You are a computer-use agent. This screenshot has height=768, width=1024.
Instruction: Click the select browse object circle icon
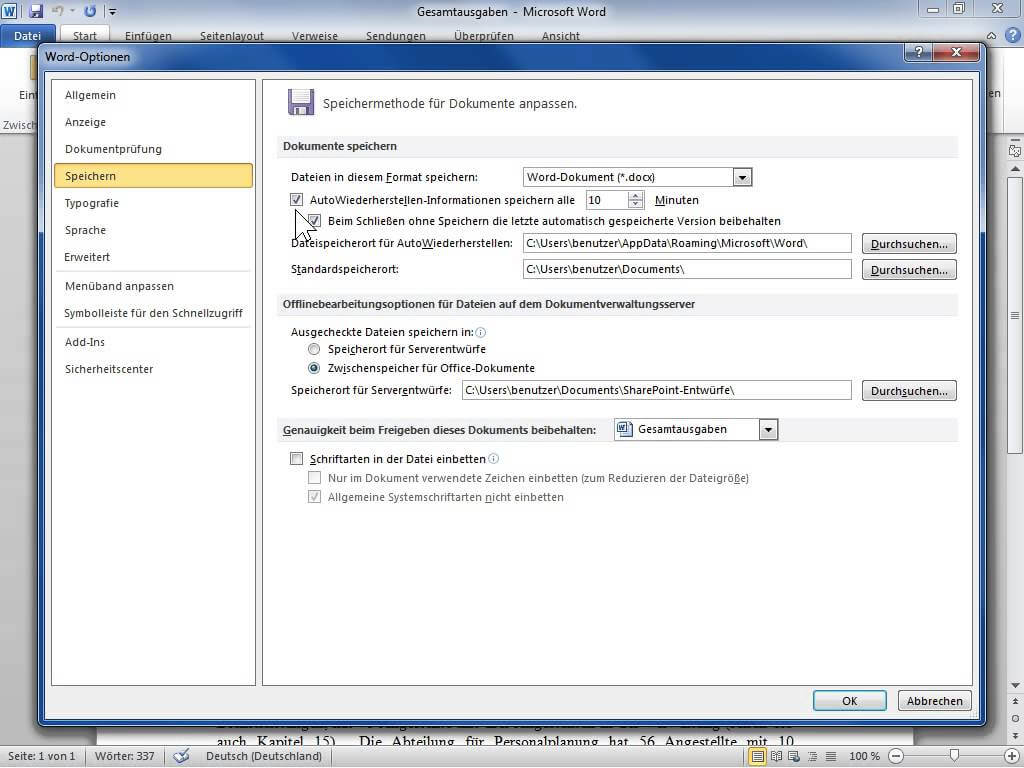[1015, 718]
